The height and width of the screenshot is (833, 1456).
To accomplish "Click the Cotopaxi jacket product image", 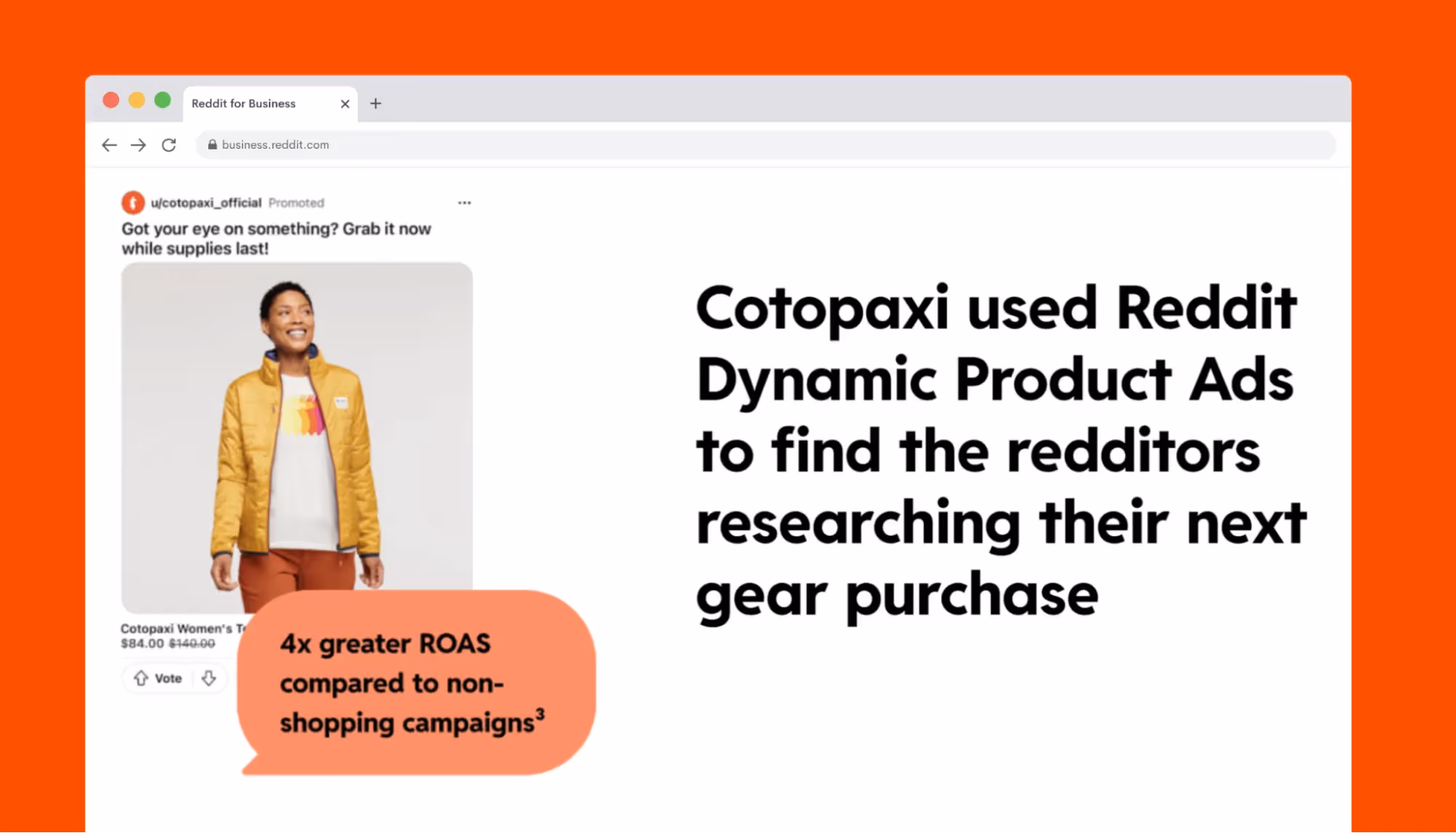I will pyautogui.click(x=296, y=437).
